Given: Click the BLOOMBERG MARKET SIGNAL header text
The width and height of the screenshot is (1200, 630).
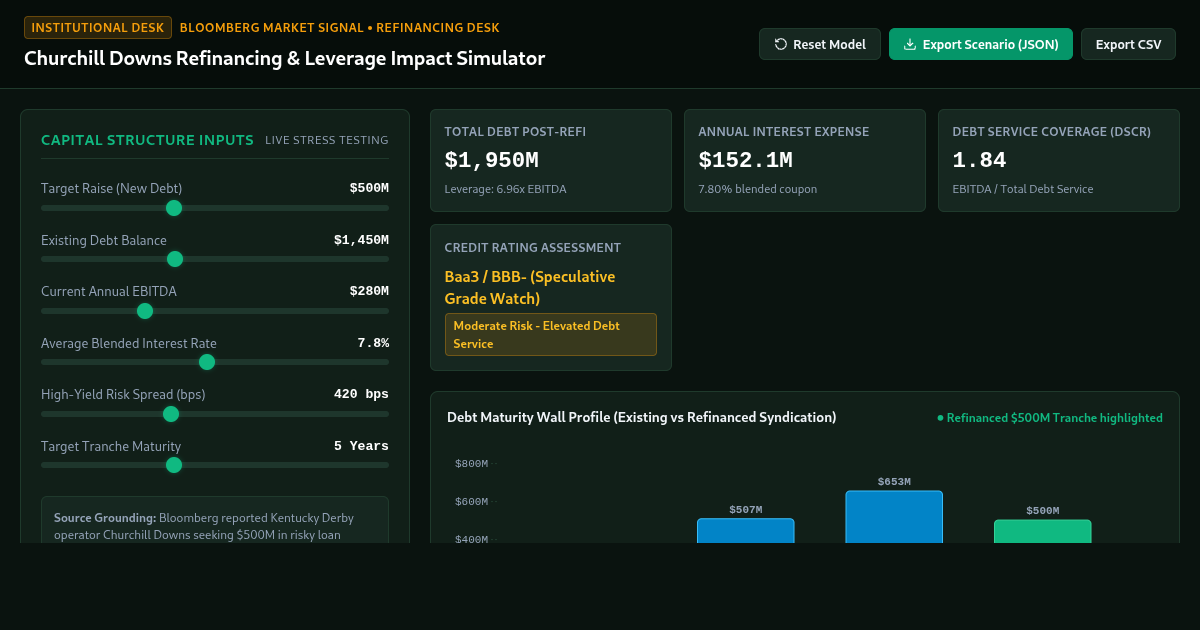Looking at the screenshot, I should [x=340, y=28].
